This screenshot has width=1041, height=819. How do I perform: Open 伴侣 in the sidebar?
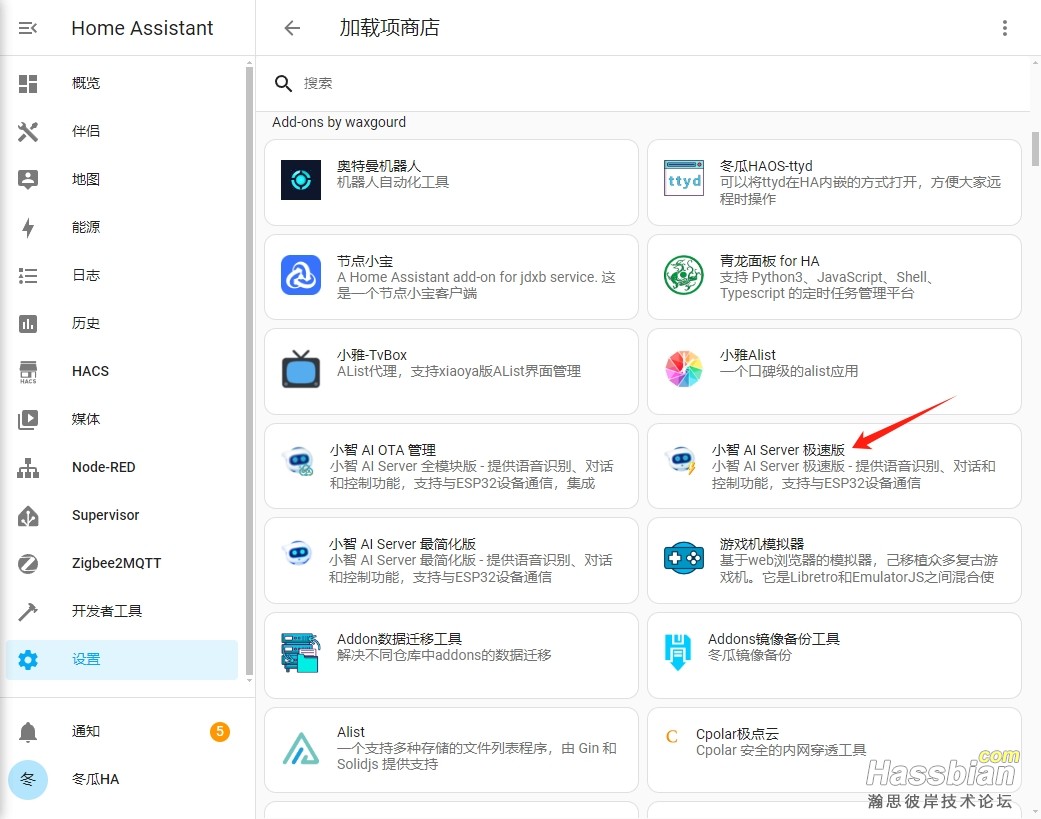pos(122,131)
